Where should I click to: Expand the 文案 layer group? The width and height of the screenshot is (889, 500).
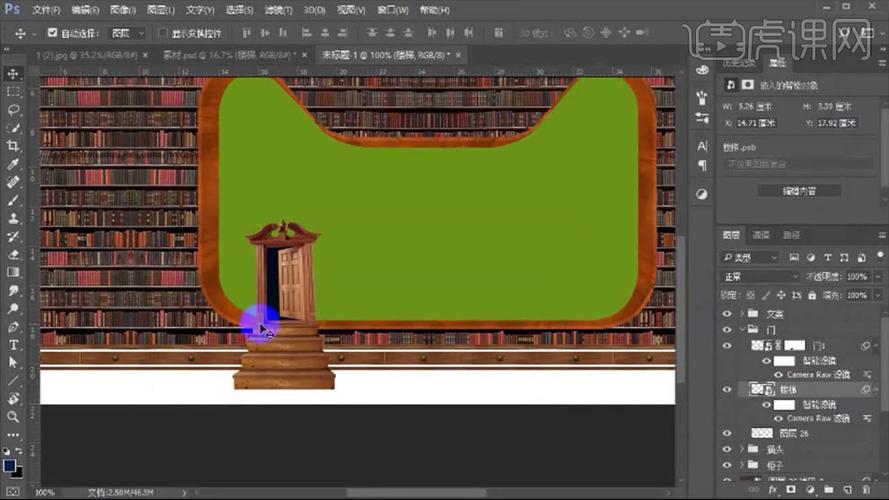(742, 313)
